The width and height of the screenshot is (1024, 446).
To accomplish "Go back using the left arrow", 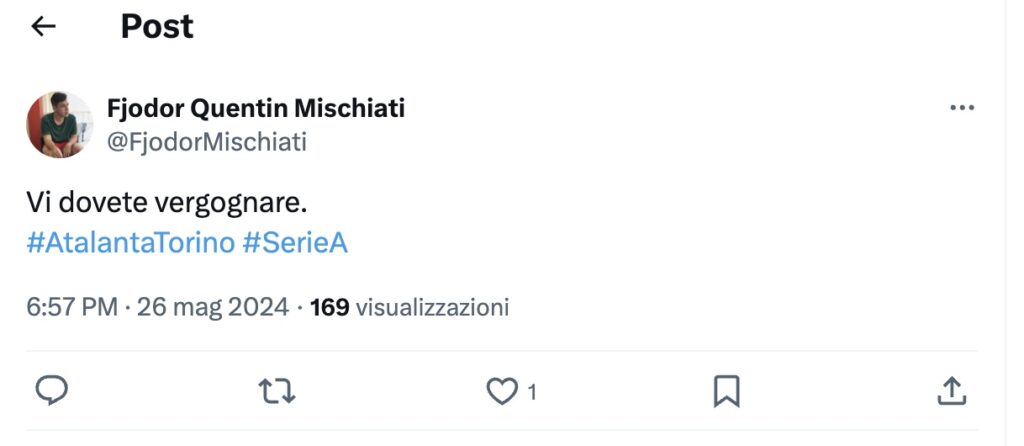I will (43, 27).
